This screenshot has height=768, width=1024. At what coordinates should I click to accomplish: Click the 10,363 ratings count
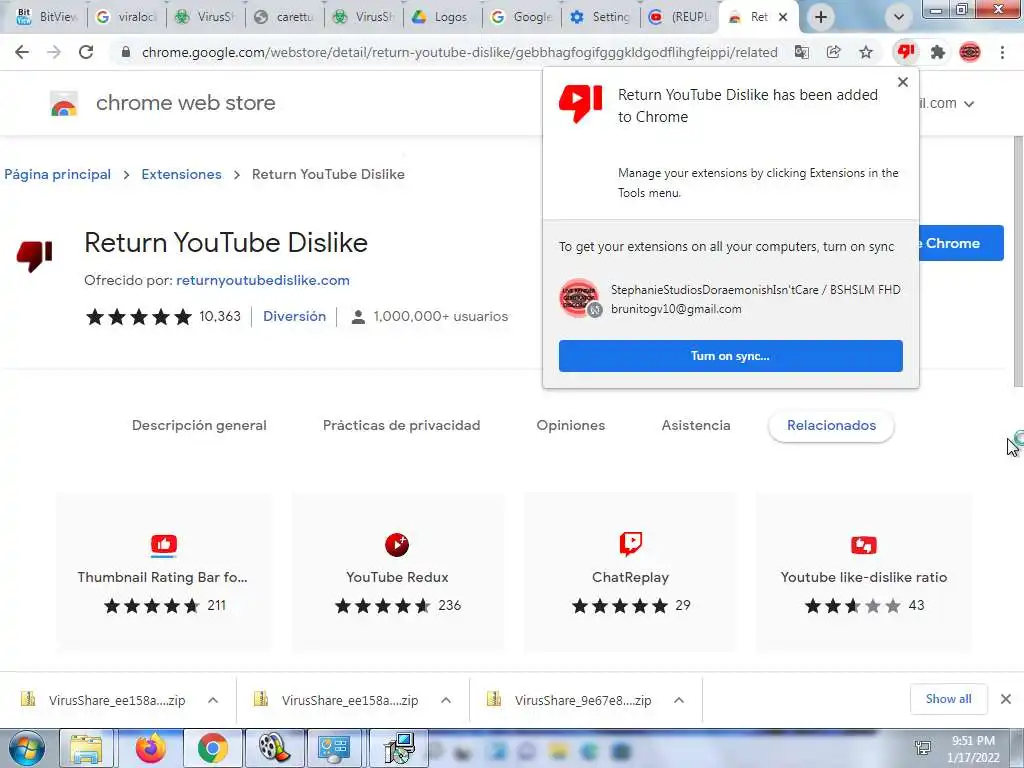[220, 316]
